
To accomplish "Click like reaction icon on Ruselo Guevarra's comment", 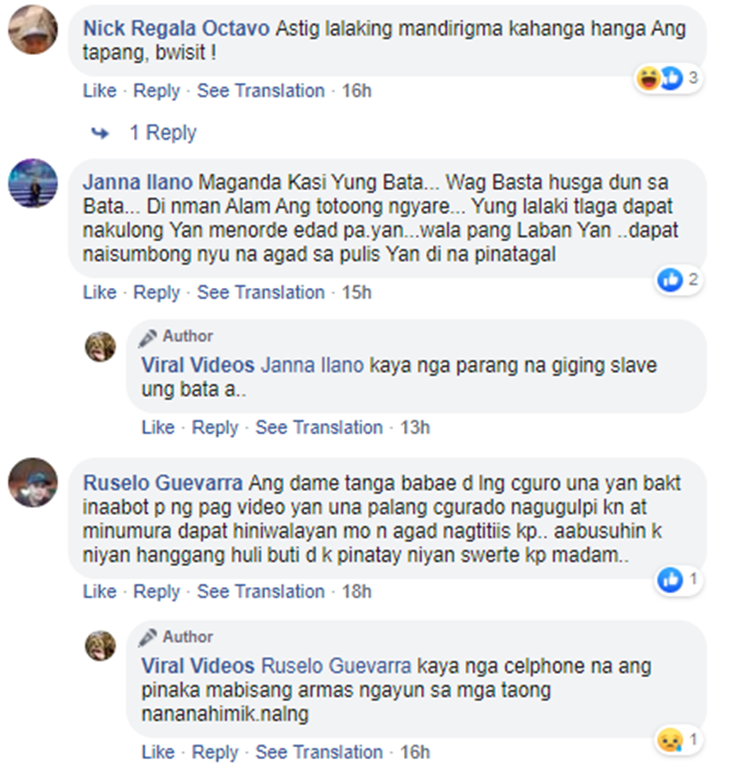I will 670,580.
